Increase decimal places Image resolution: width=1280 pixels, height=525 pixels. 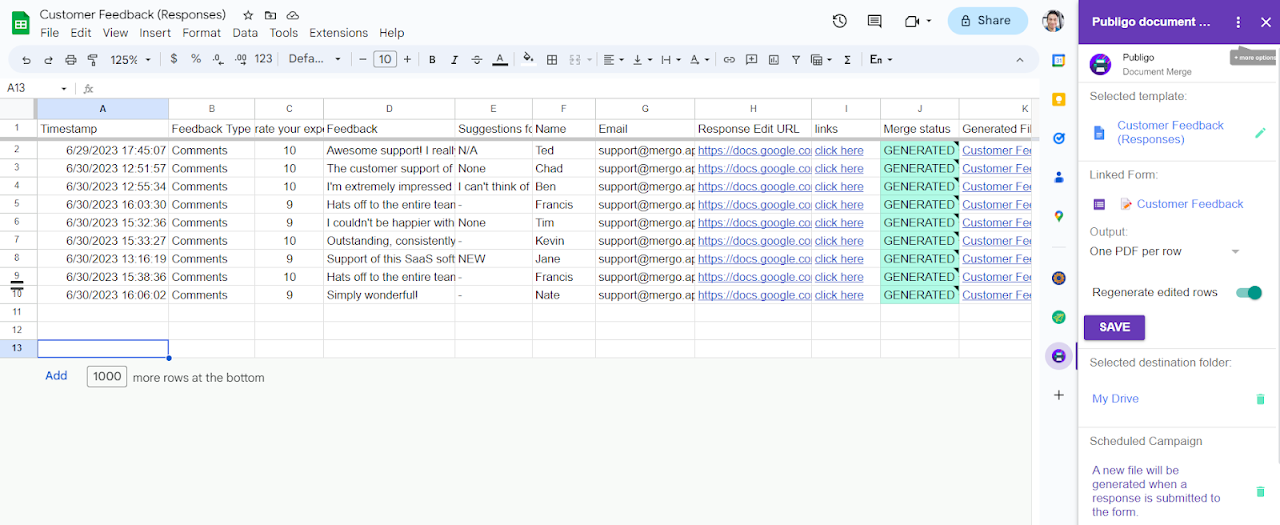[x=240, y=60]
